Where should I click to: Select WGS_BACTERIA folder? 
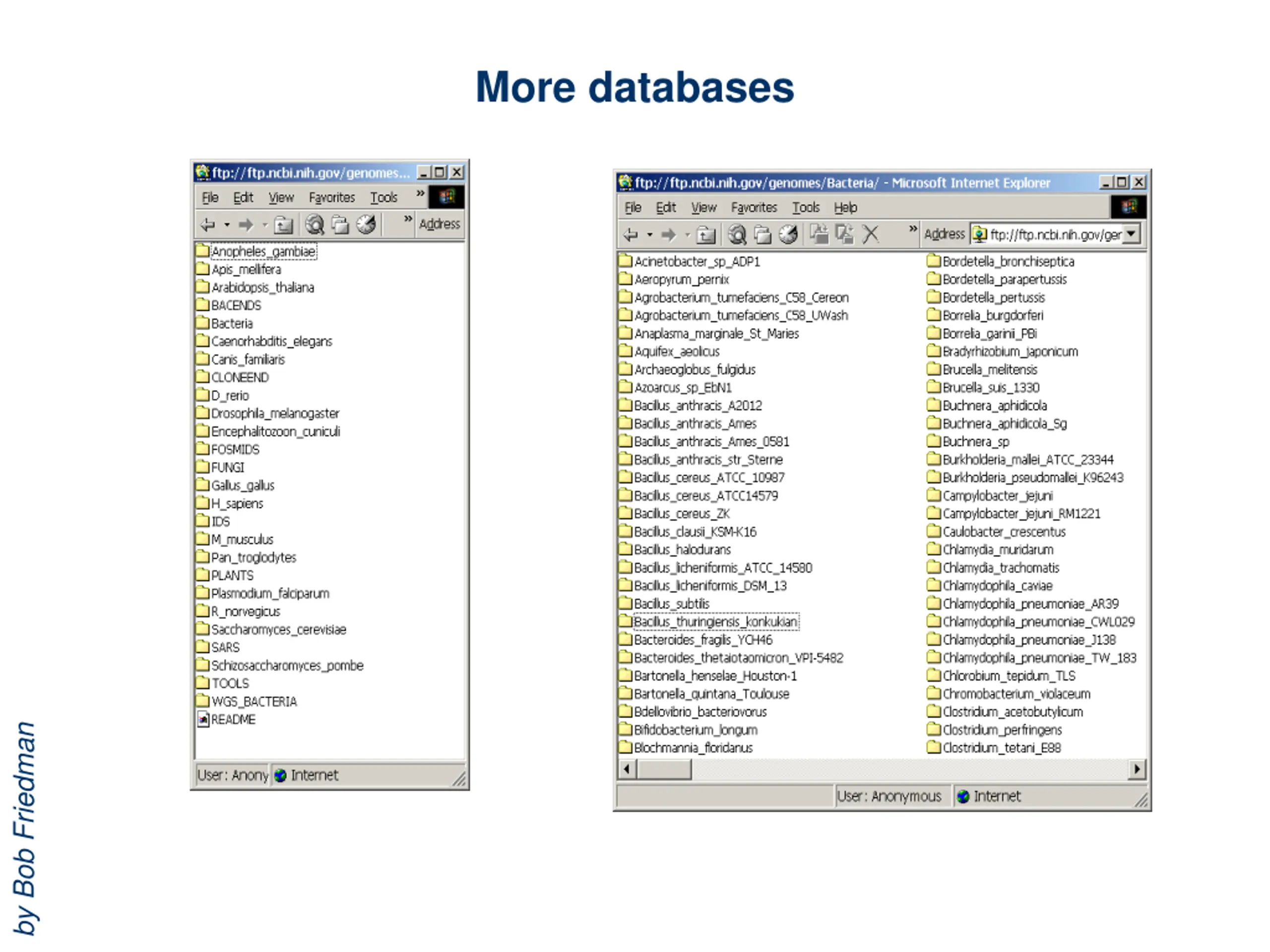point(247,701)
